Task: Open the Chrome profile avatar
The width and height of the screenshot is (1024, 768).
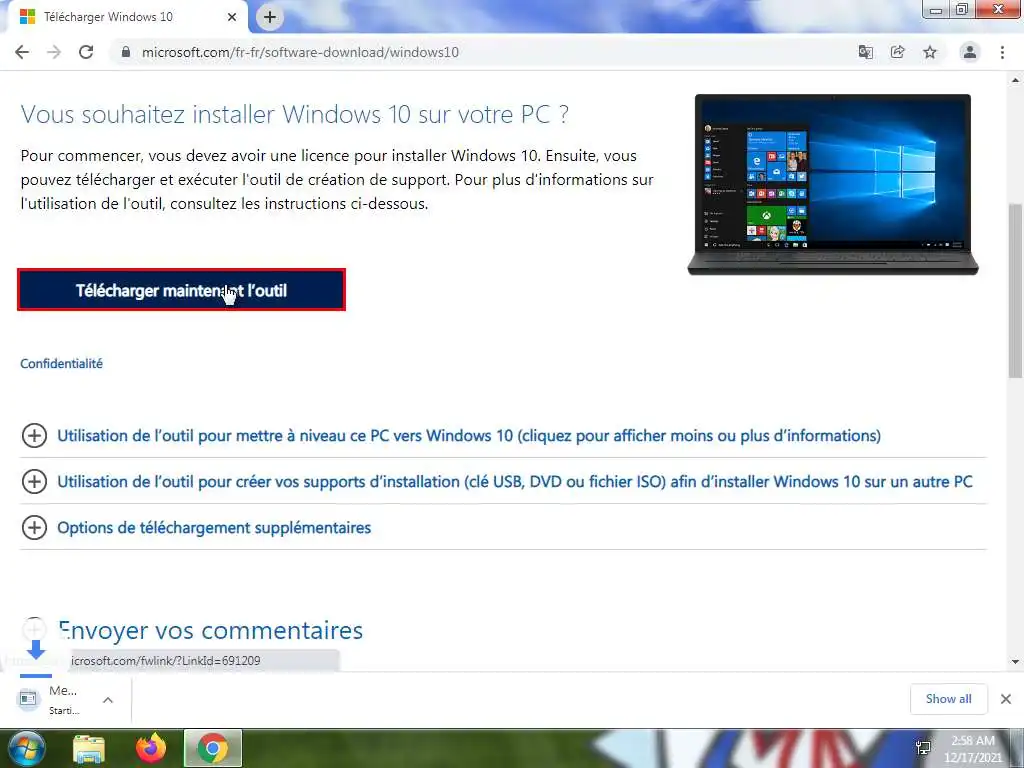Action: (x=970, y=52)
